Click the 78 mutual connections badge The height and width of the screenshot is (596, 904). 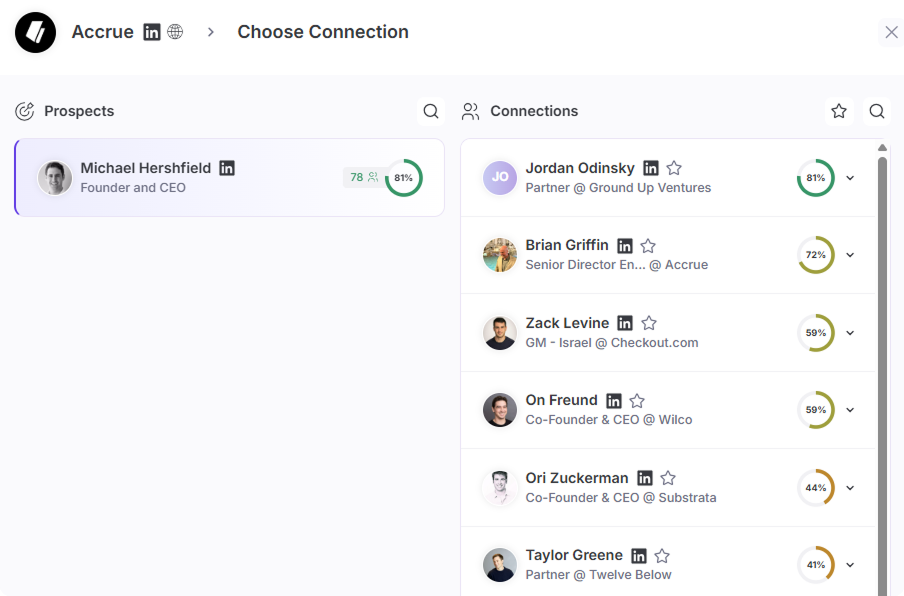364,177
